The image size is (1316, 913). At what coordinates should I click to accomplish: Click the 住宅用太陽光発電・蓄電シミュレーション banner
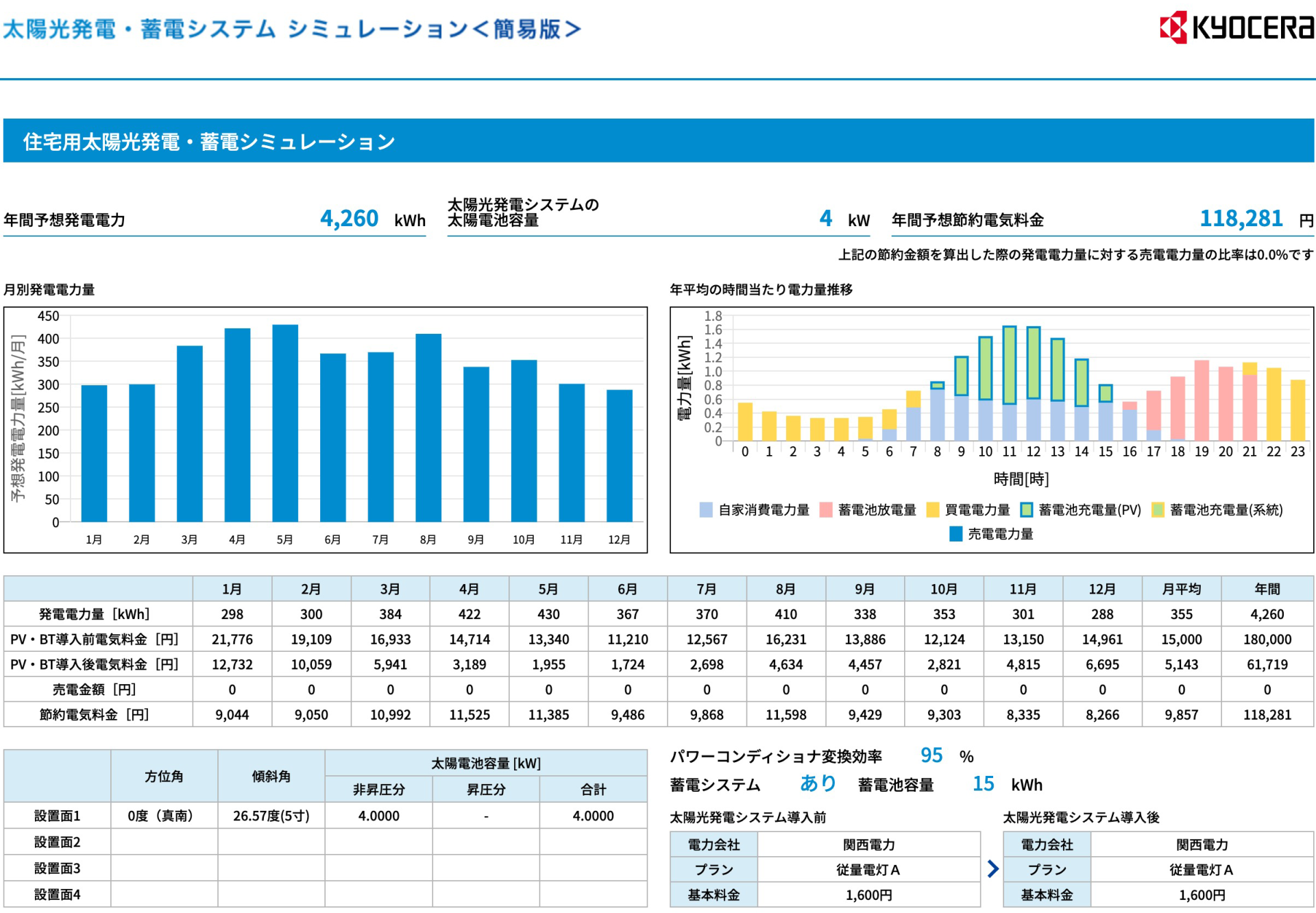pyautogui.click(x=659, y=141)
